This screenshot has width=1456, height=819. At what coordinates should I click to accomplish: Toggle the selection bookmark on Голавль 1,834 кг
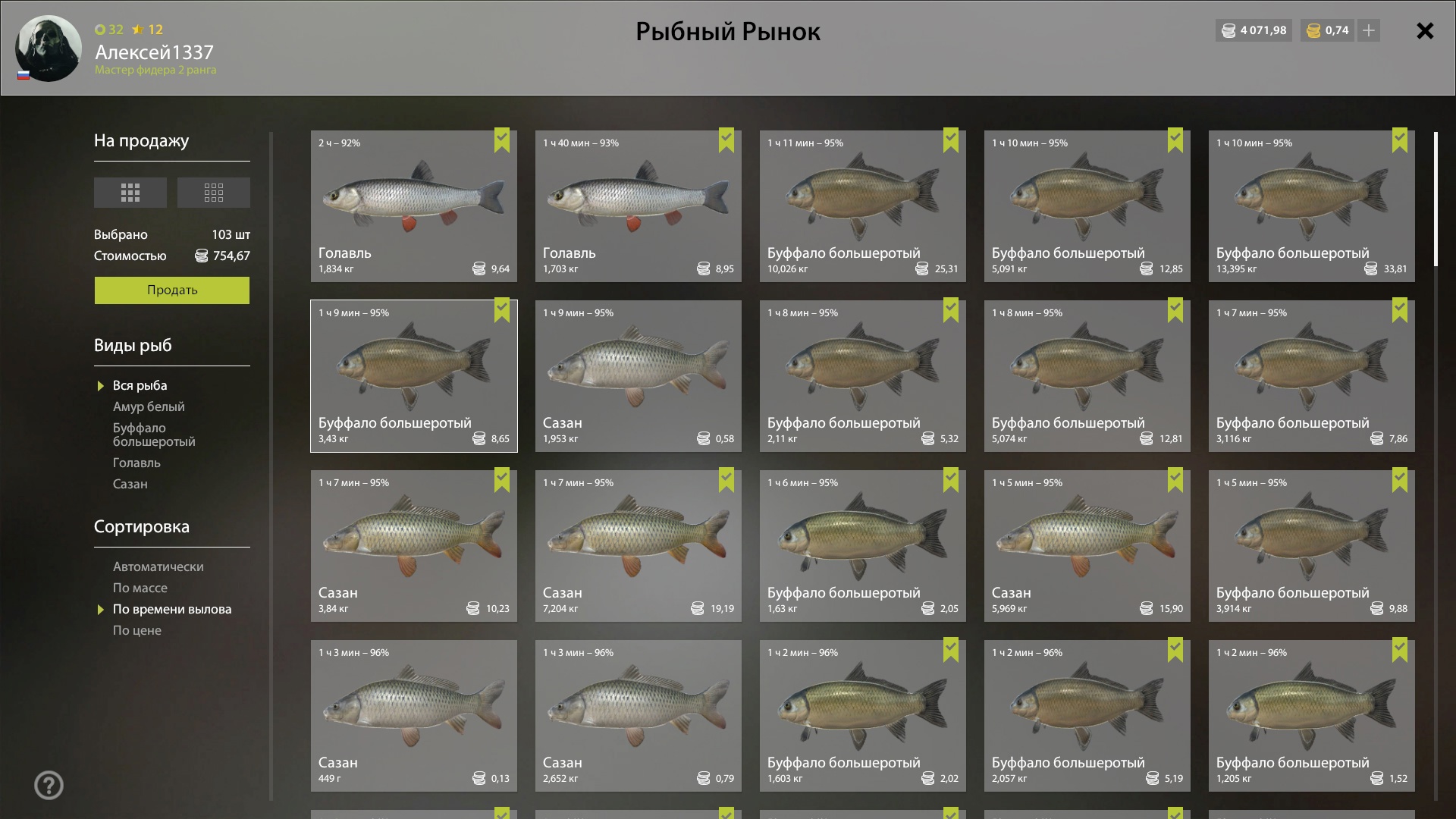502,140
